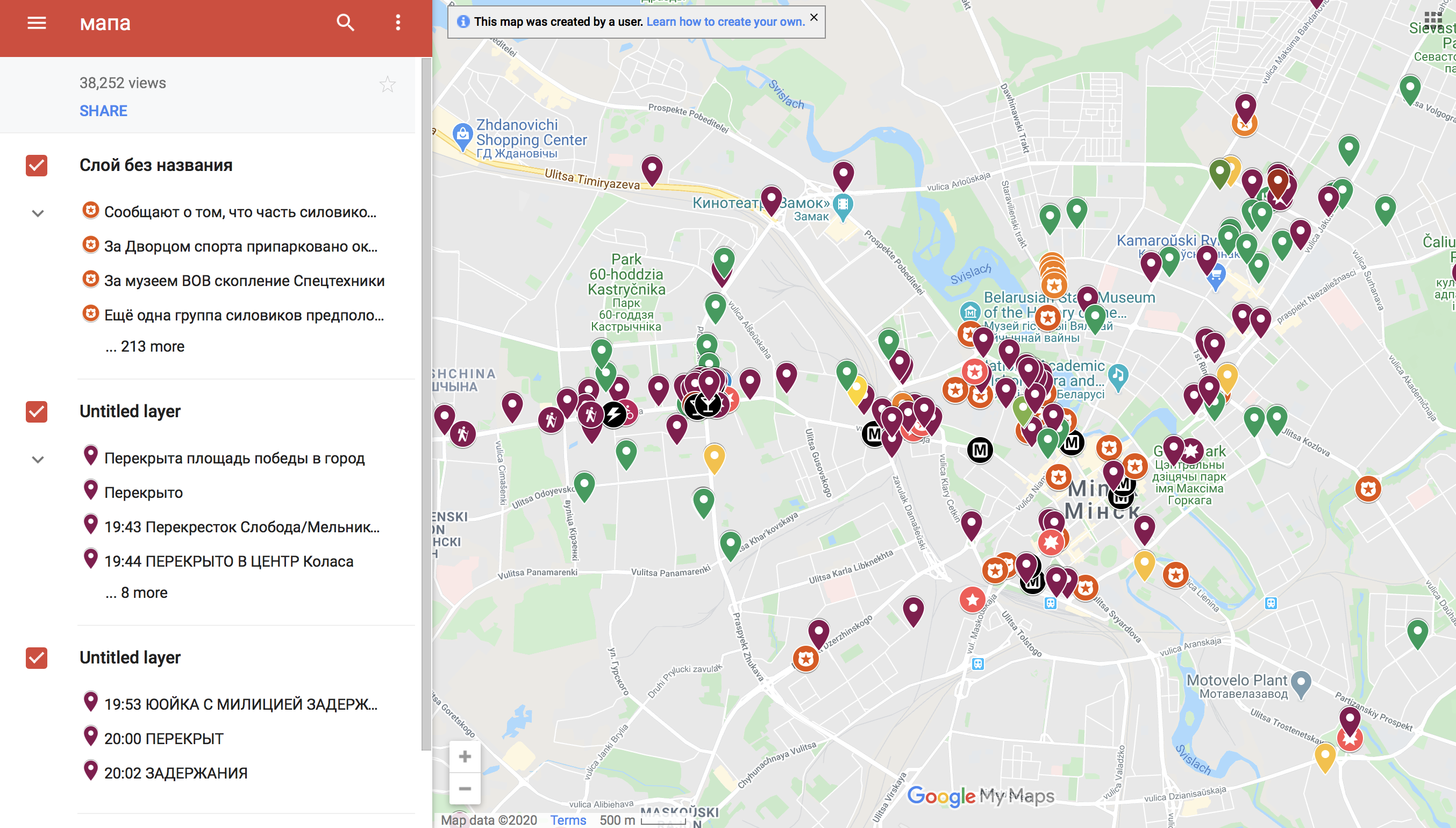Viewport: 1456px width, 828px height.
Task: Toggle first Untitled layer checkbox
Action: [37, 412]
